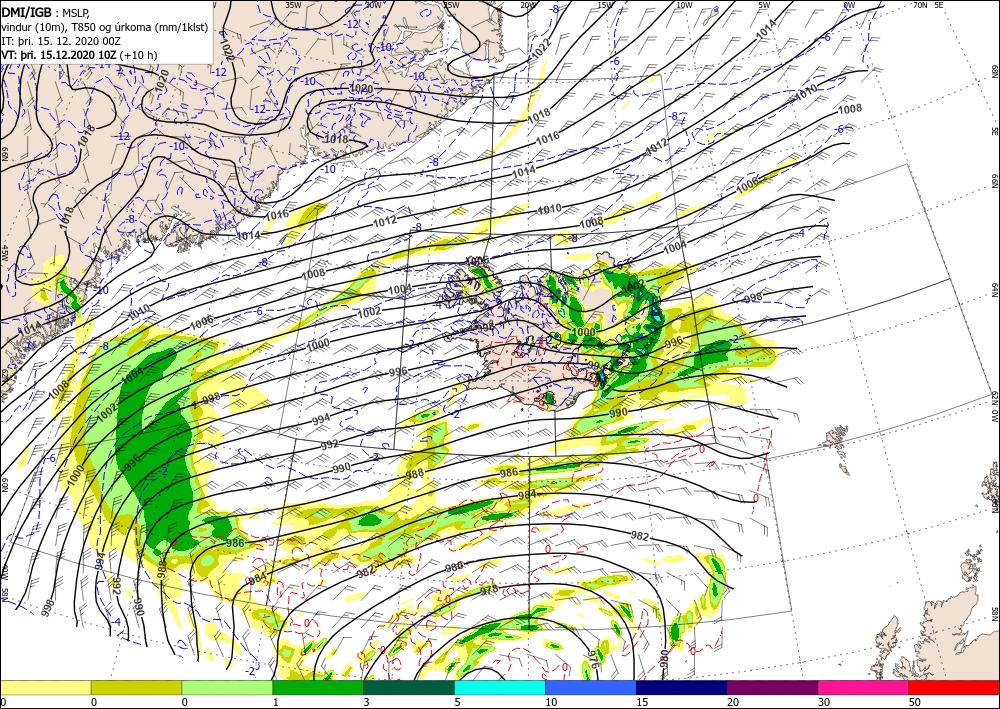Click the olive yellow swatch in the legend bar

pos(136,687)
